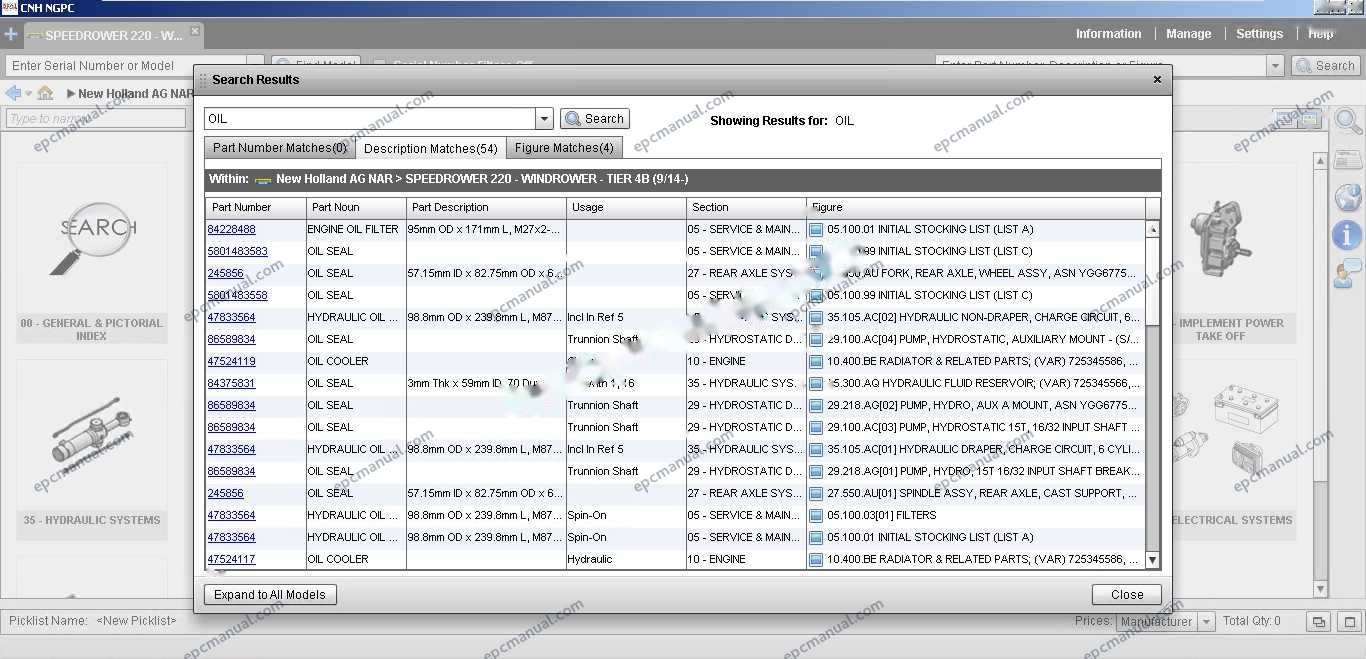Open figure icon for part 5801483558 row
Viewport: 1366px width, 659px height.
coord(816,295)
